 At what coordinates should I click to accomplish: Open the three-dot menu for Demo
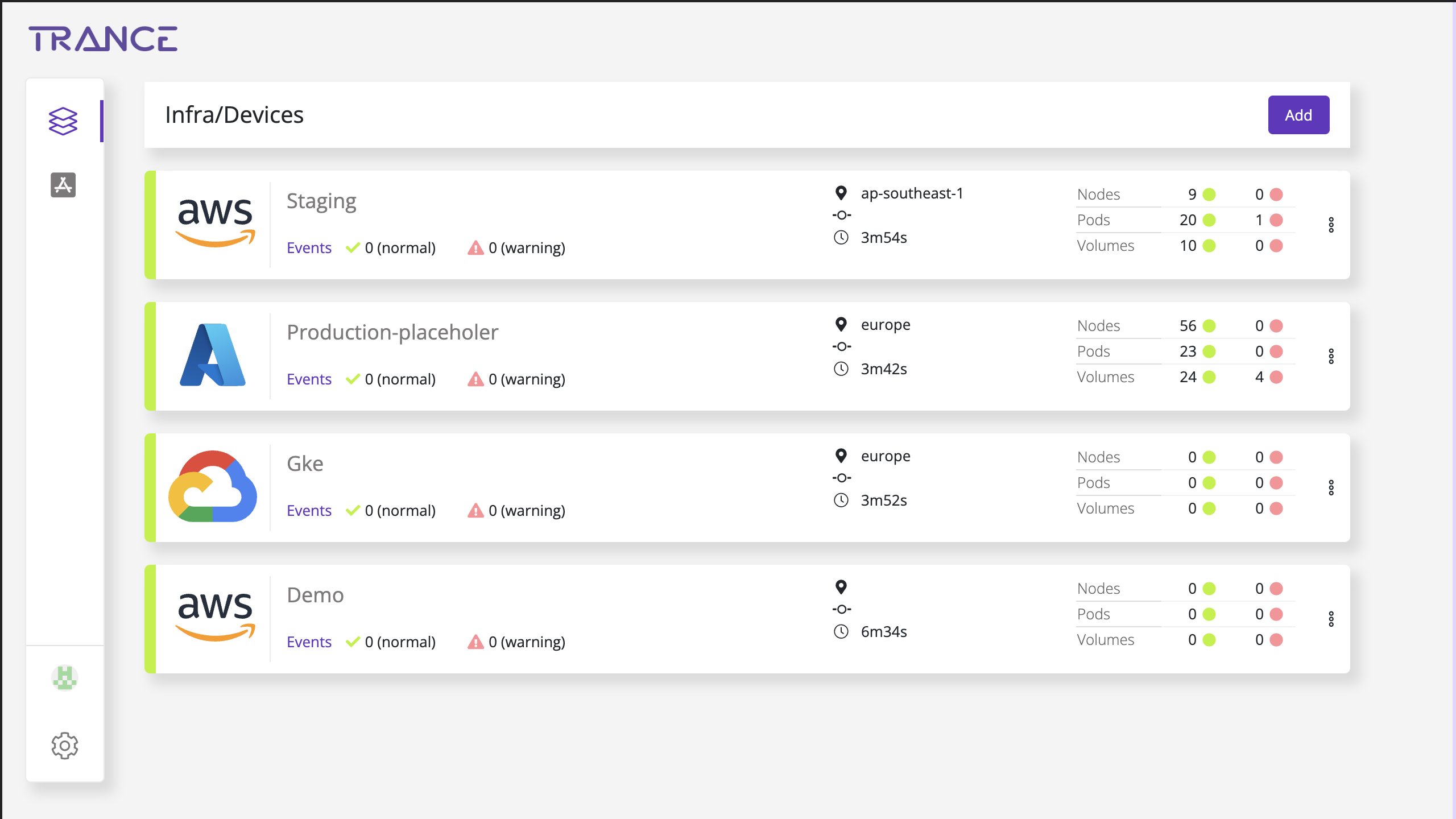1331,619
